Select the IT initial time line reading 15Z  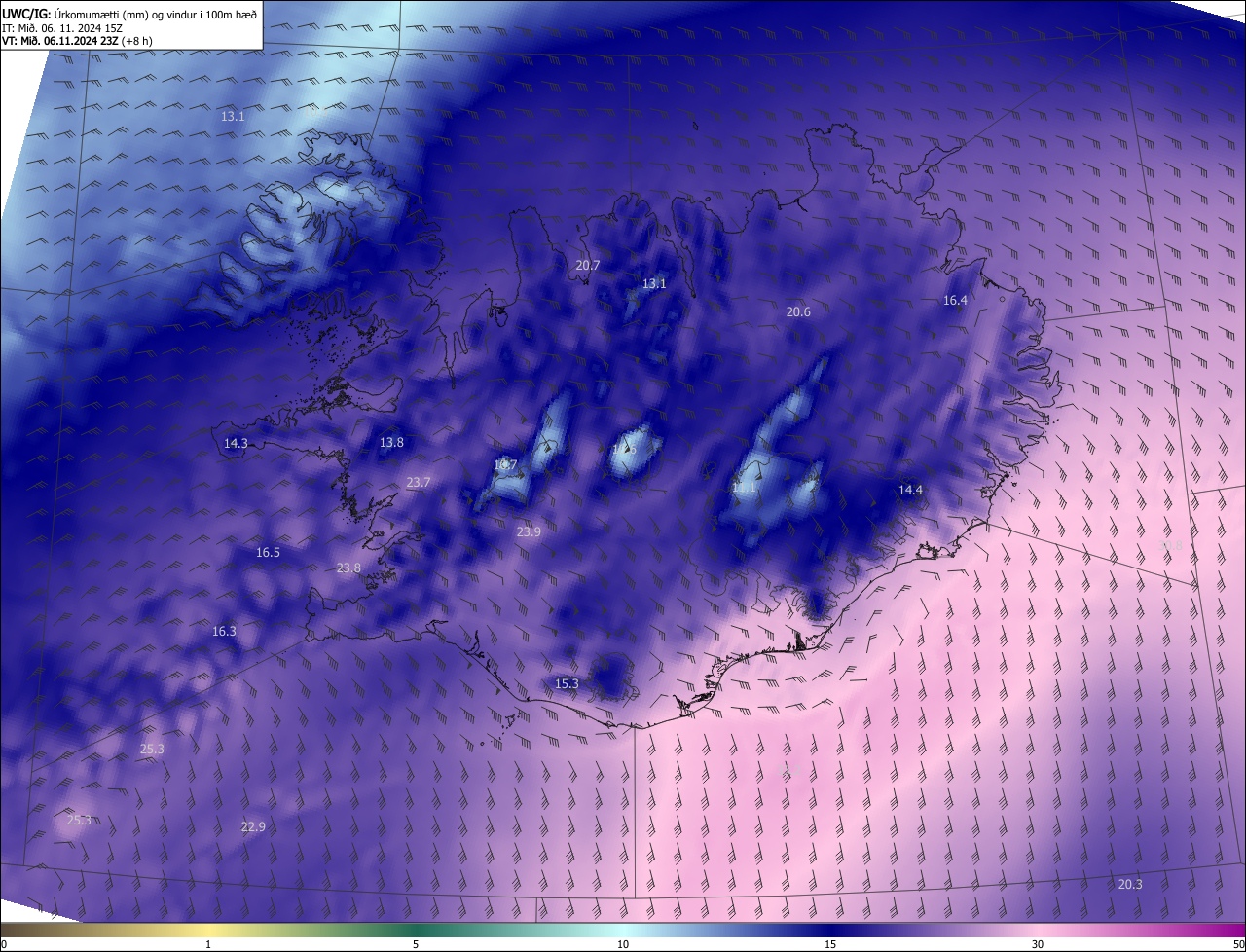[61, 27]
